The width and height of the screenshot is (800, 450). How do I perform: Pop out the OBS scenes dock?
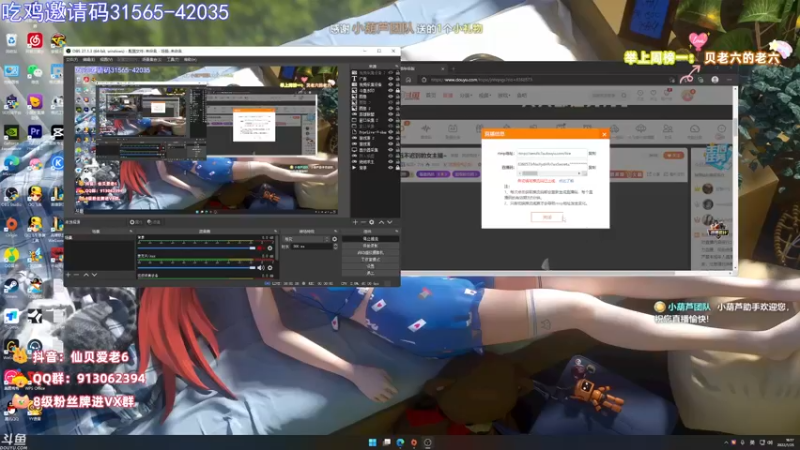click(x=131, y=231)
